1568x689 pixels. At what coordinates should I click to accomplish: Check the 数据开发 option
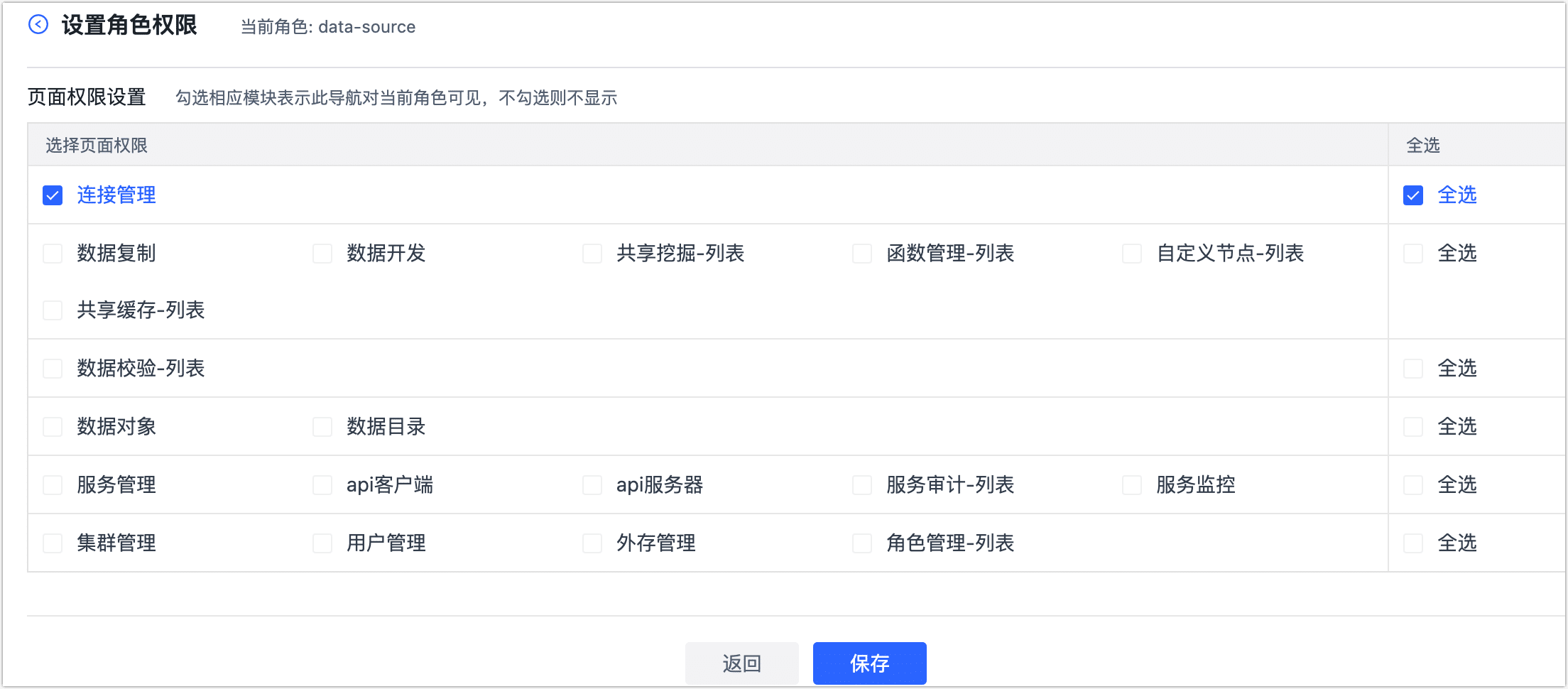click(322, 253)
